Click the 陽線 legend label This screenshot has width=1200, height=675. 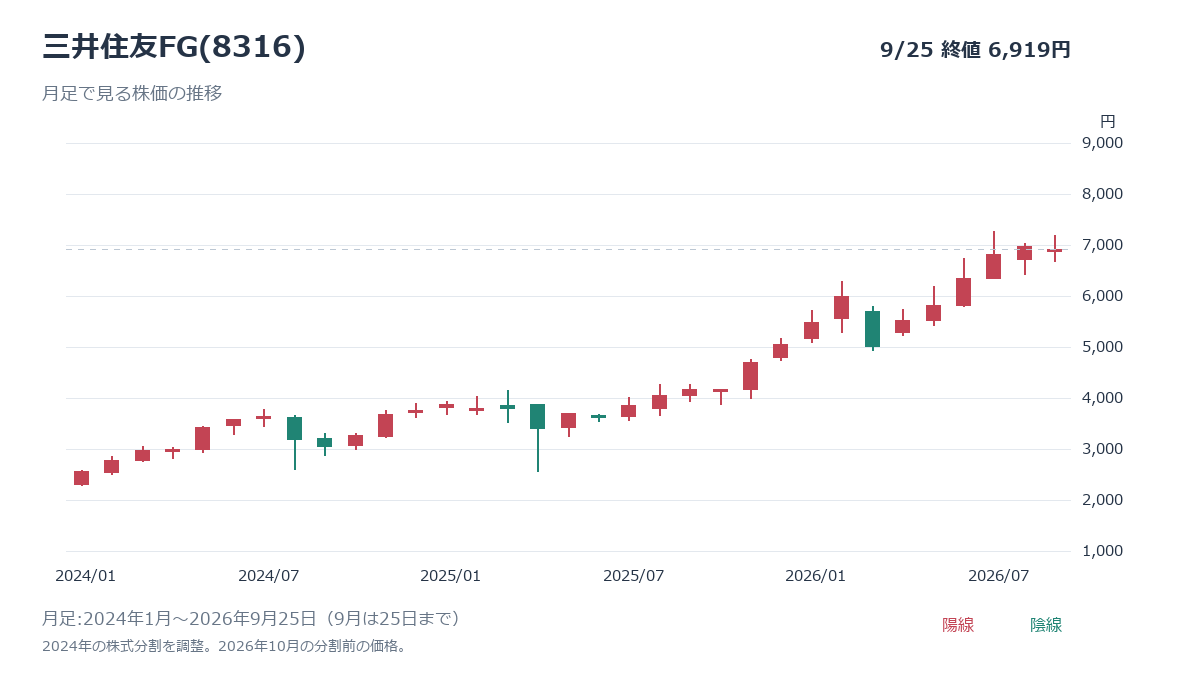coord(958,625)
